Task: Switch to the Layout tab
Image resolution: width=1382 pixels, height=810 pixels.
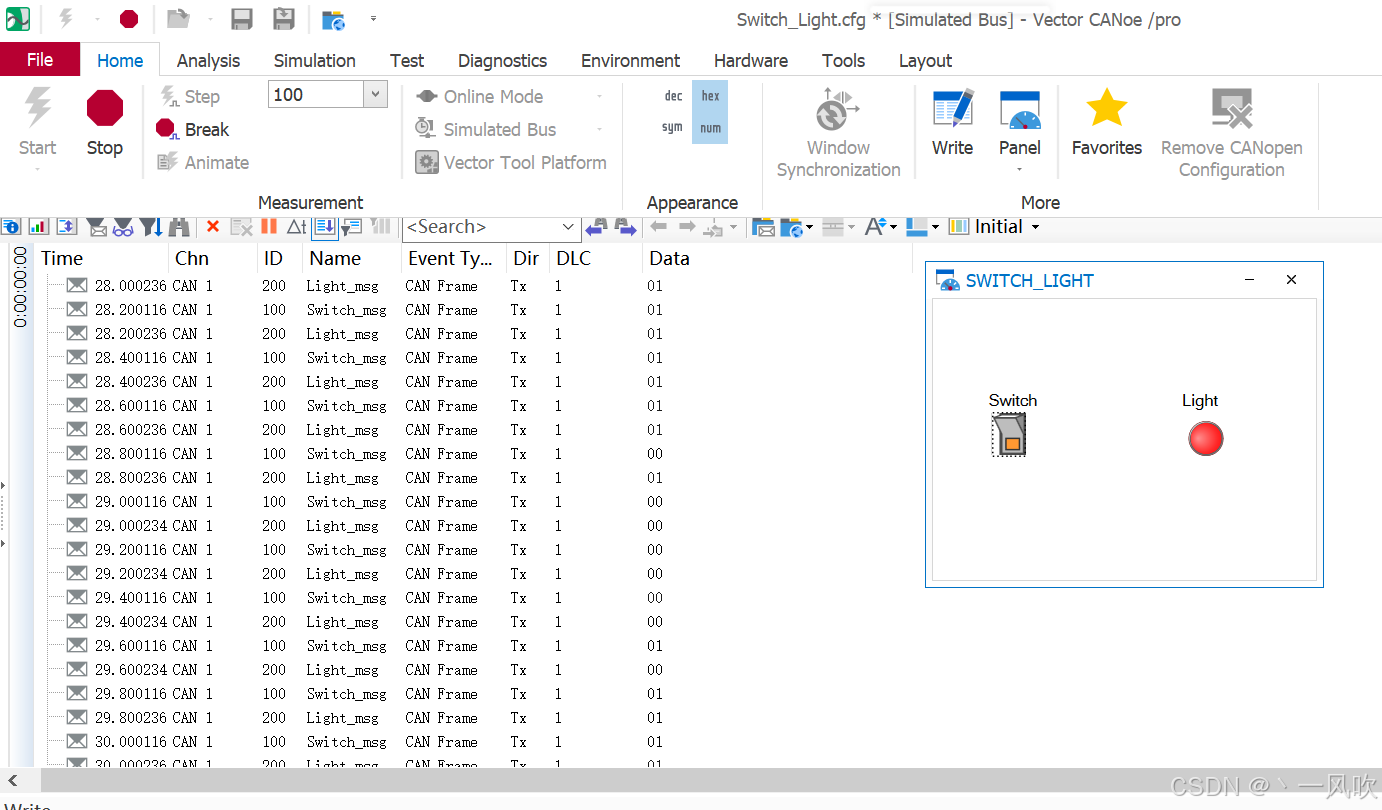Action: pyautogui.click(x=925, y=60)
